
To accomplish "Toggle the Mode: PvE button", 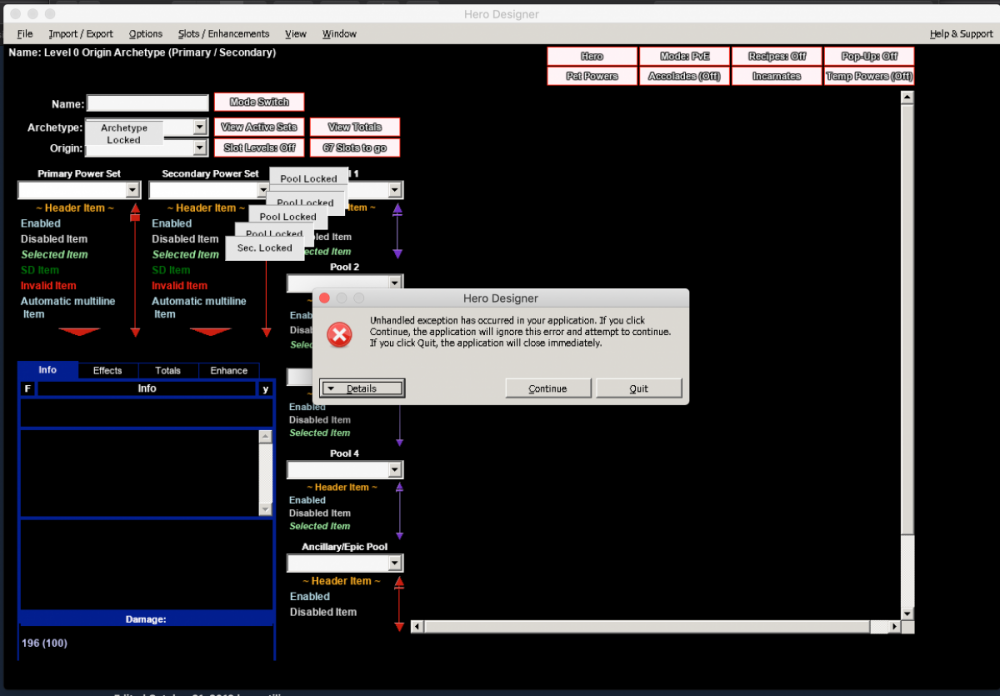I will point(684,57).
